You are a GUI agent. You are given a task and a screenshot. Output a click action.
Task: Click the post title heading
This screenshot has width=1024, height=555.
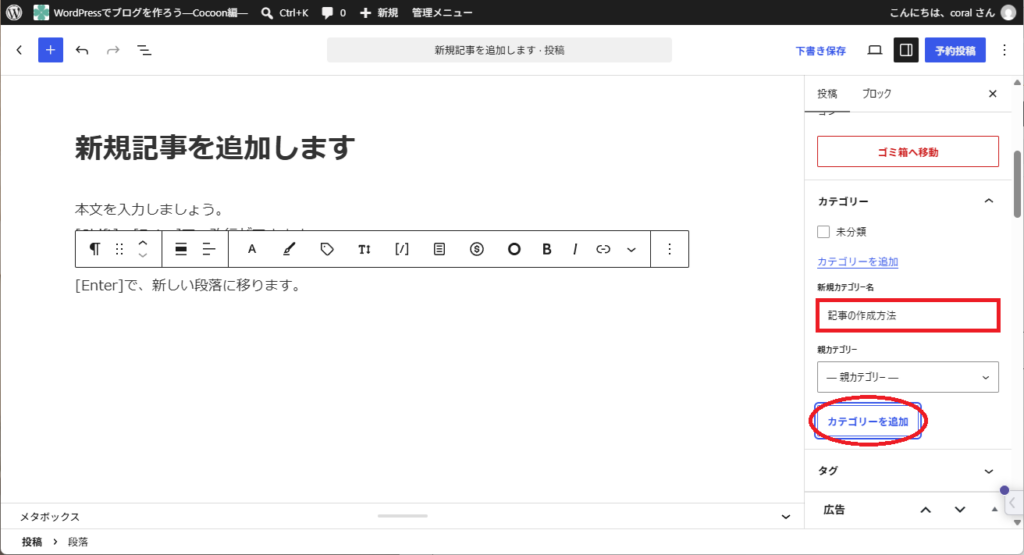pos(215,148)
